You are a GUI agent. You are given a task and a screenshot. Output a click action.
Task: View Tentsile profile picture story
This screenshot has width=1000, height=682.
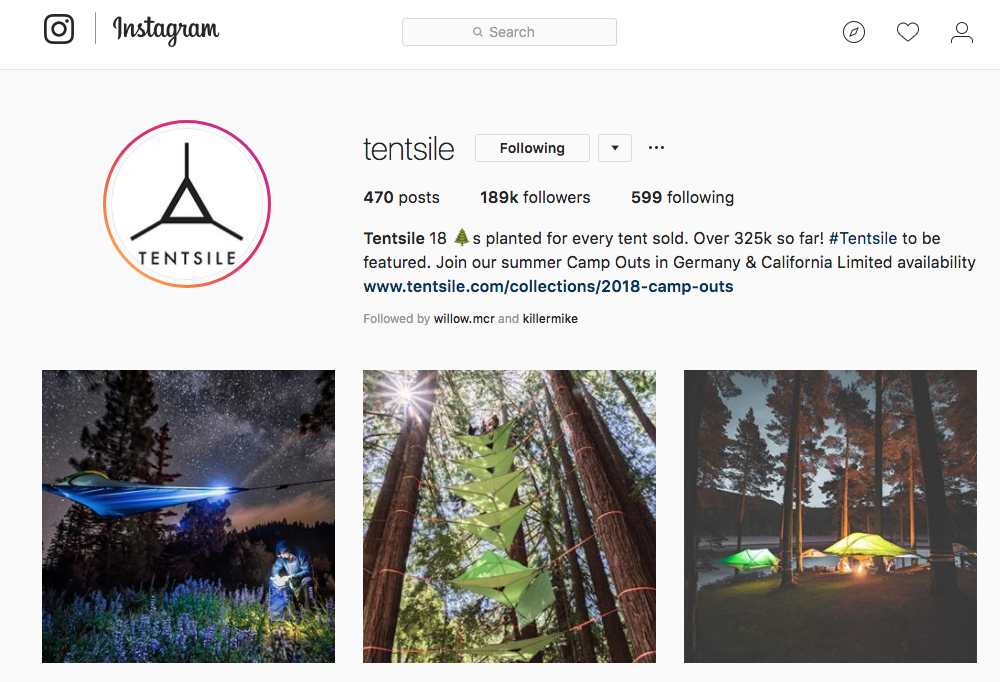coord(187,204)
